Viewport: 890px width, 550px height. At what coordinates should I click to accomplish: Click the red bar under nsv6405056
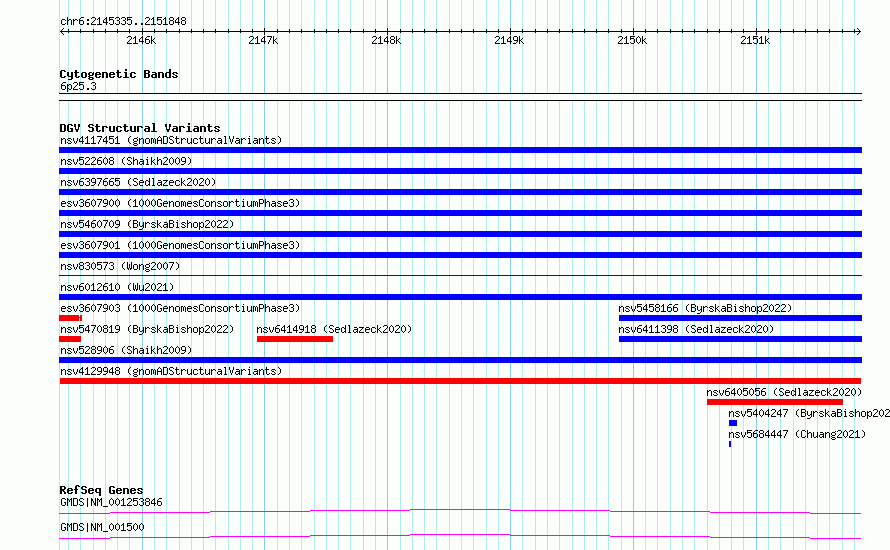point(775,402)
